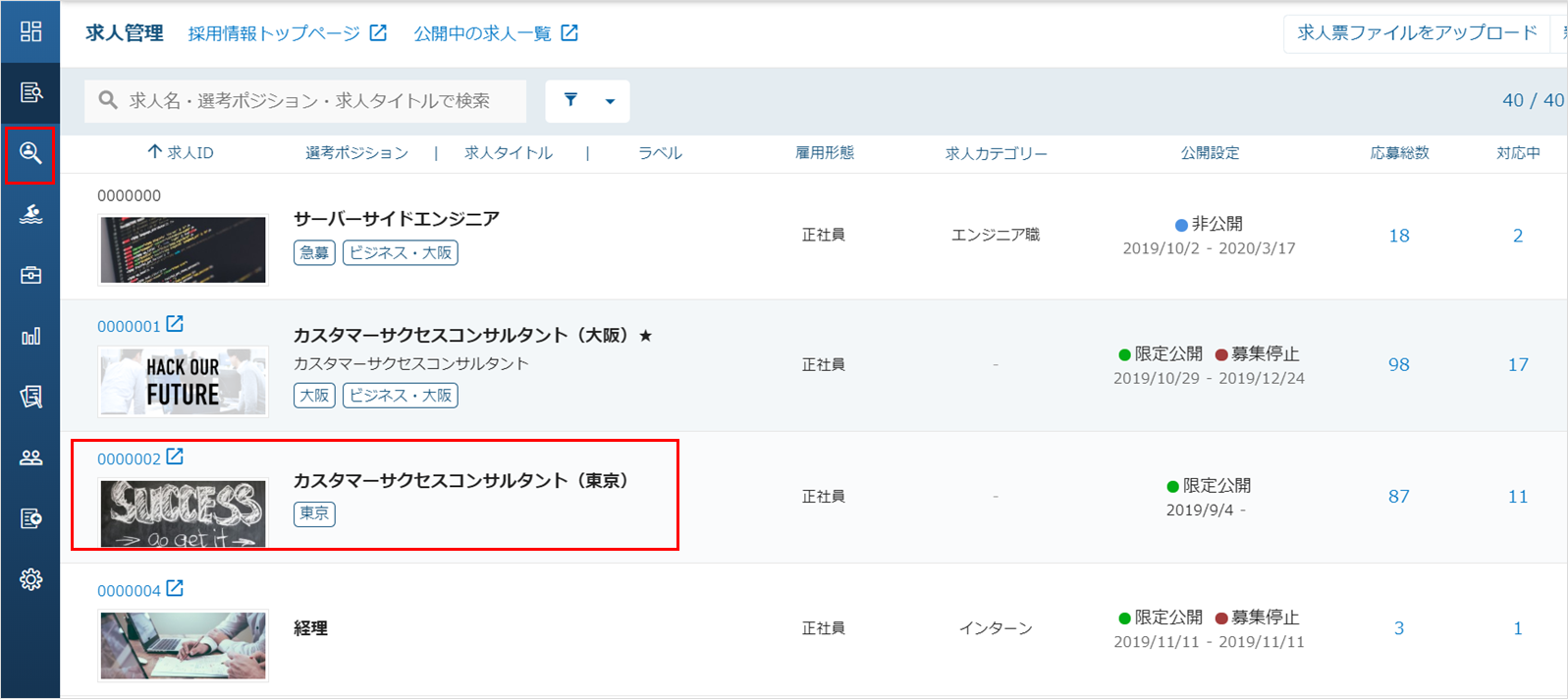
Task: Click the filter funnel icon
Action: pyautogui.click(x=570, y=99)
